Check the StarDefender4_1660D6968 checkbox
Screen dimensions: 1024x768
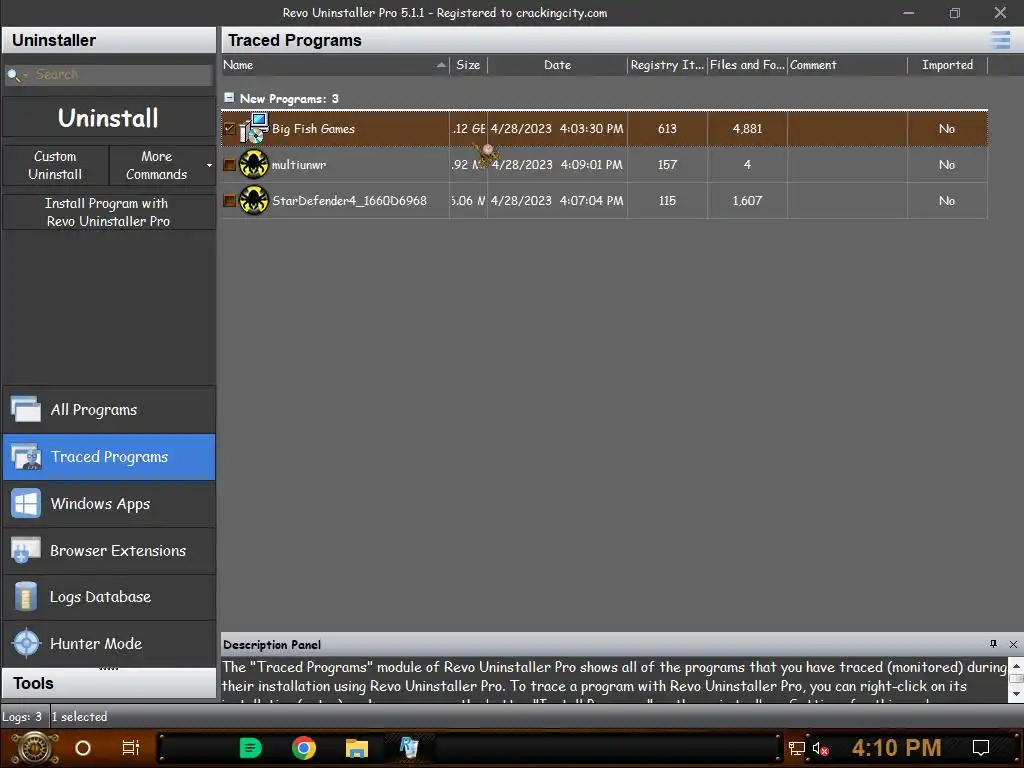point(229,200)
